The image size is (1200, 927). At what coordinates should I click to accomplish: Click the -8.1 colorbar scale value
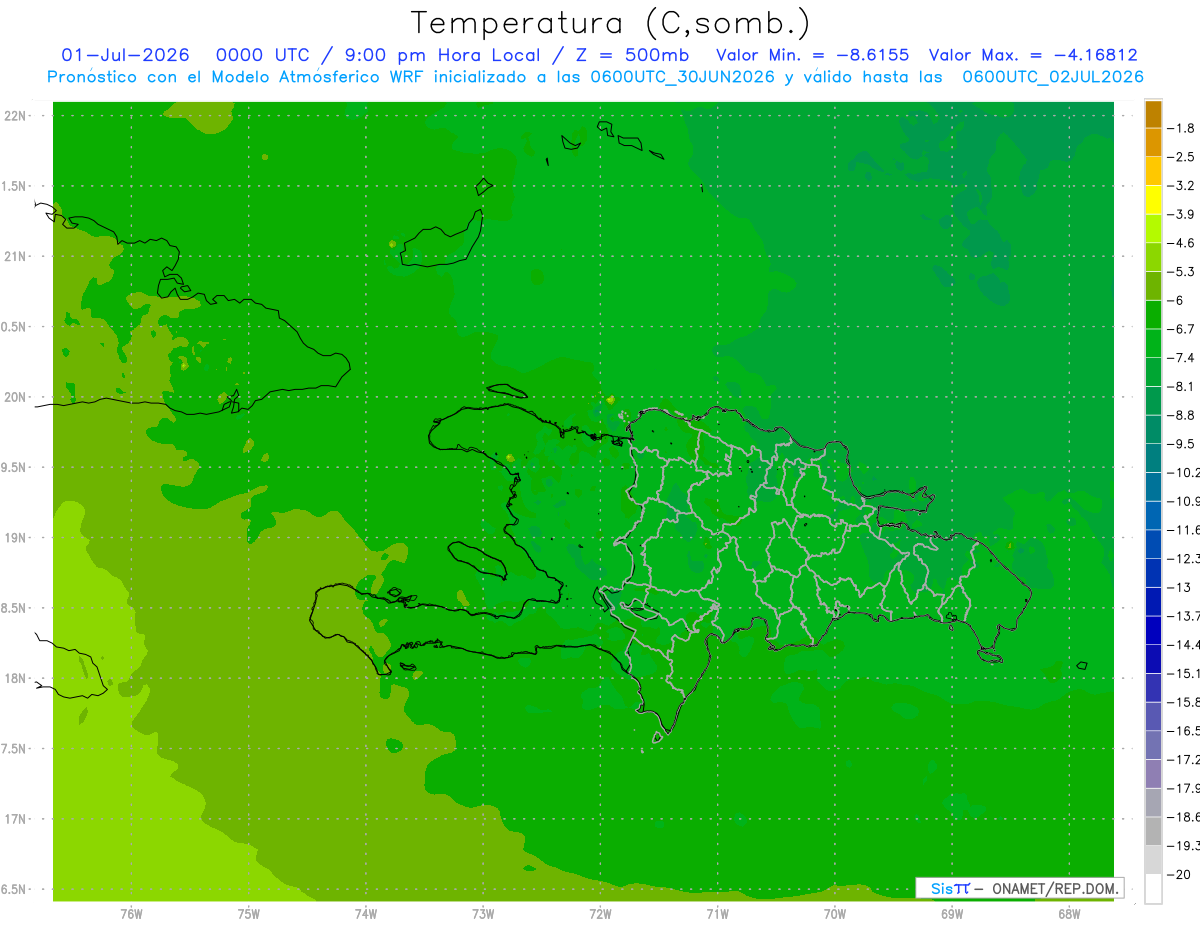pyautogui.click(x=1183, y=386)
